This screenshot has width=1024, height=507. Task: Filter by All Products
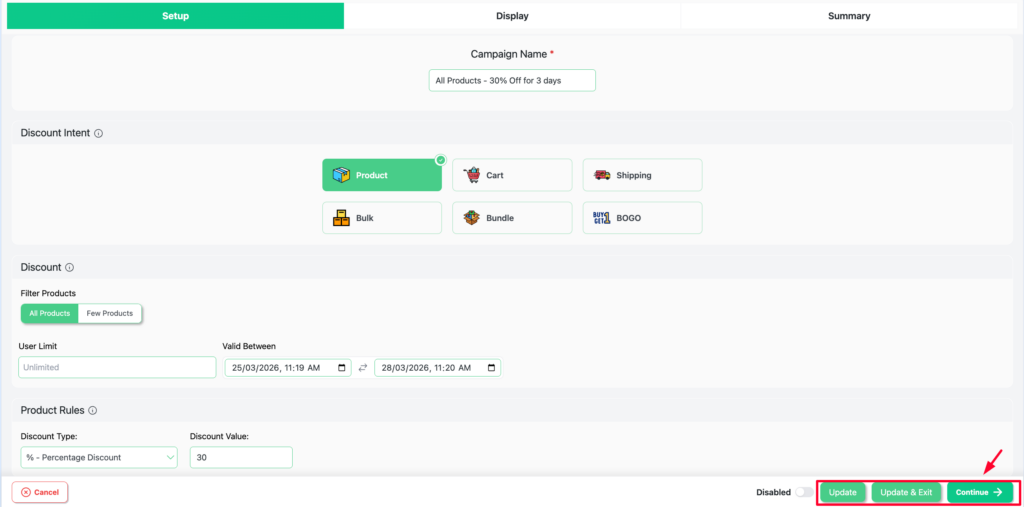50,313
